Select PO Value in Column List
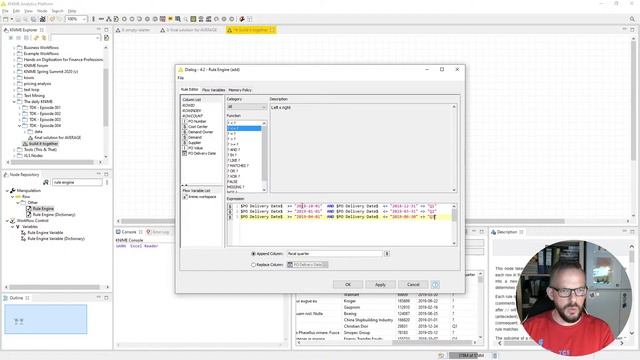Viewport: 640px width, 360px height. (x=195, y=148)
